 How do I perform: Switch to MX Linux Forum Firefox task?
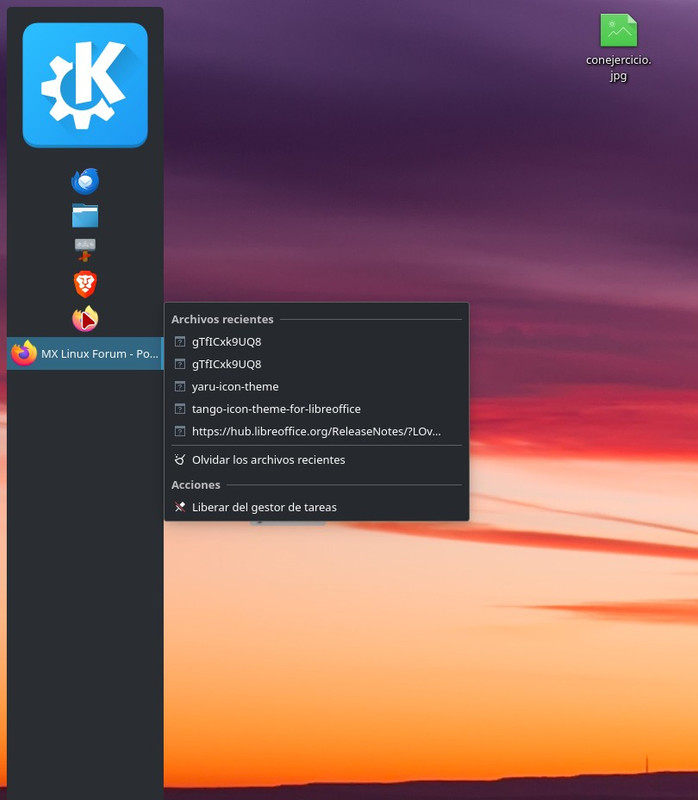coord(85,354)
